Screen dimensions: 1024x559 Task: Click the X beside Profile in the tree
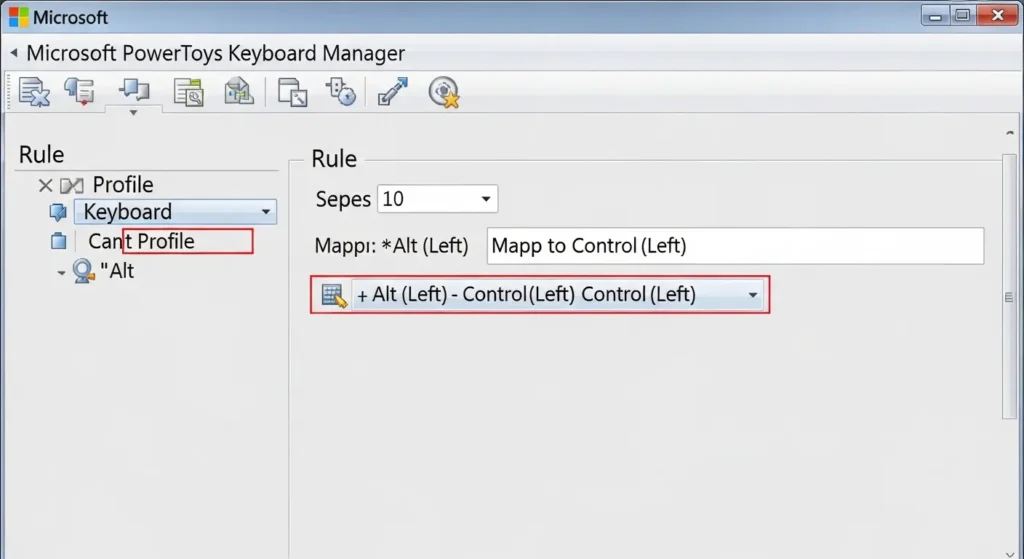point(45,185)
